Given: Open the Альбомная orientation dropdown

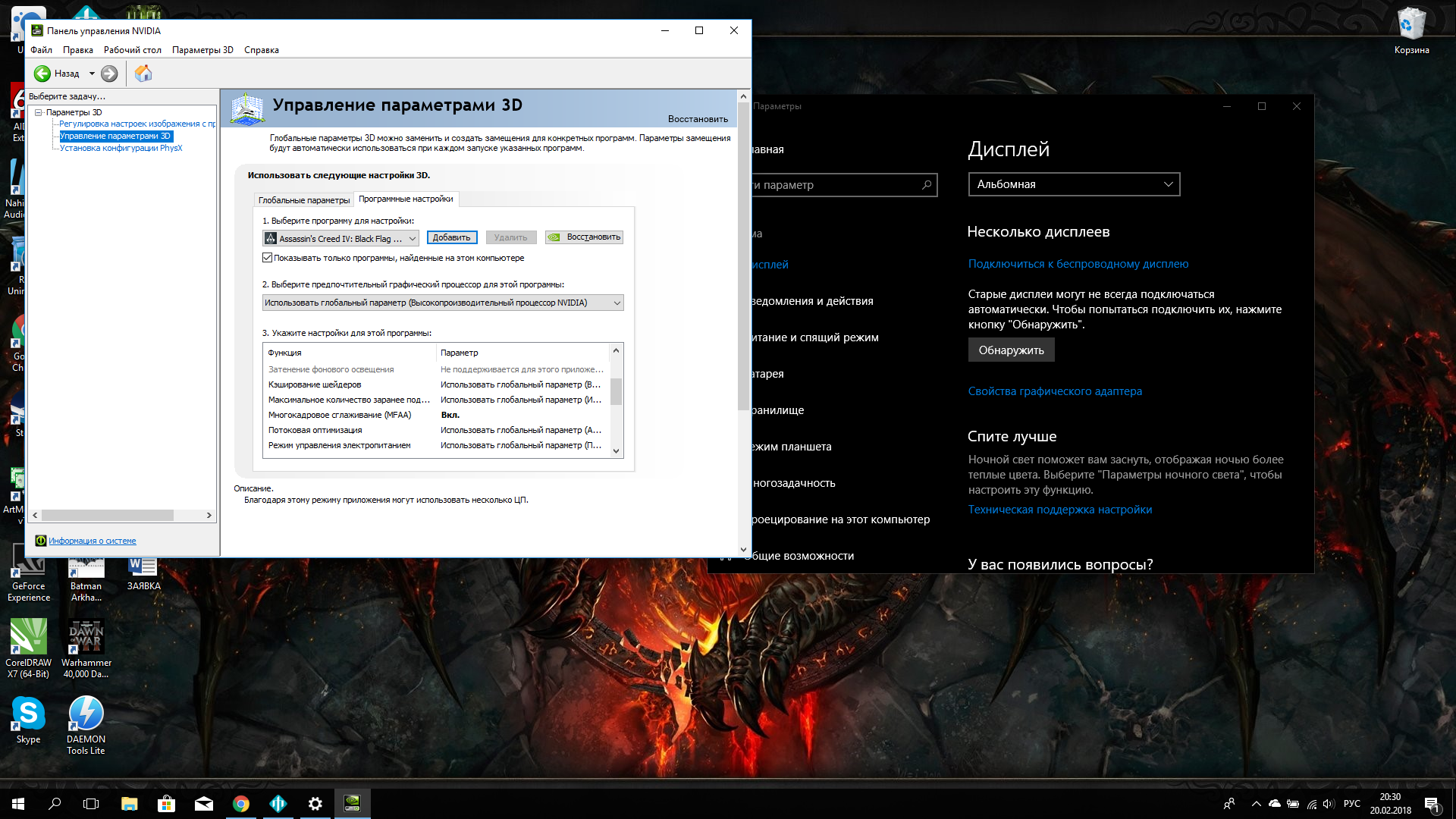Looking at the screenshot, I should (x=1074, y=184).
